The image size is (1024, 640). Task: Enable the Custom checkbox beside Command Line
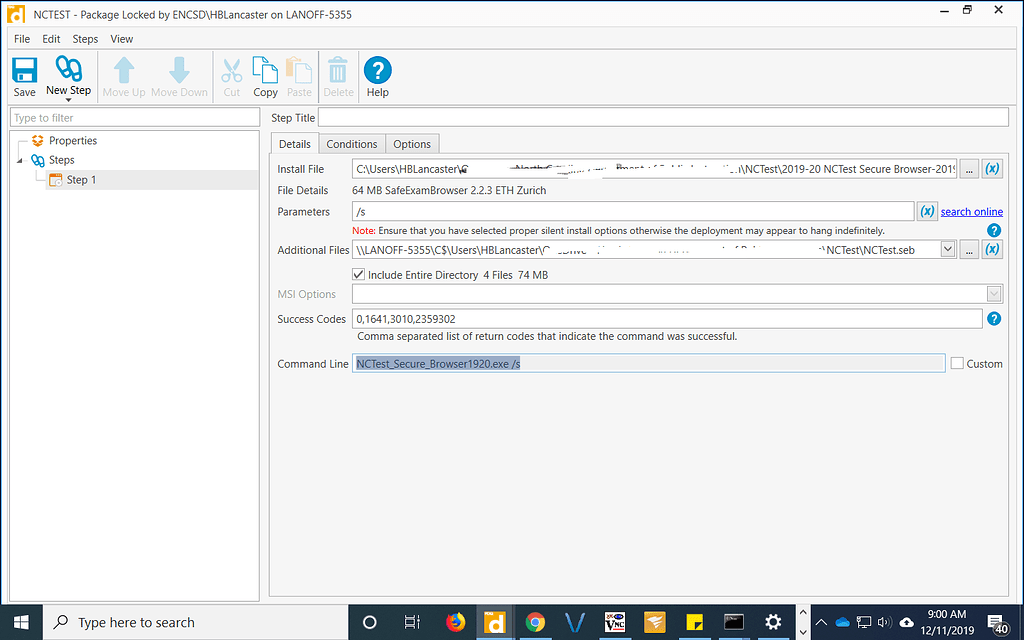[956, 362]
